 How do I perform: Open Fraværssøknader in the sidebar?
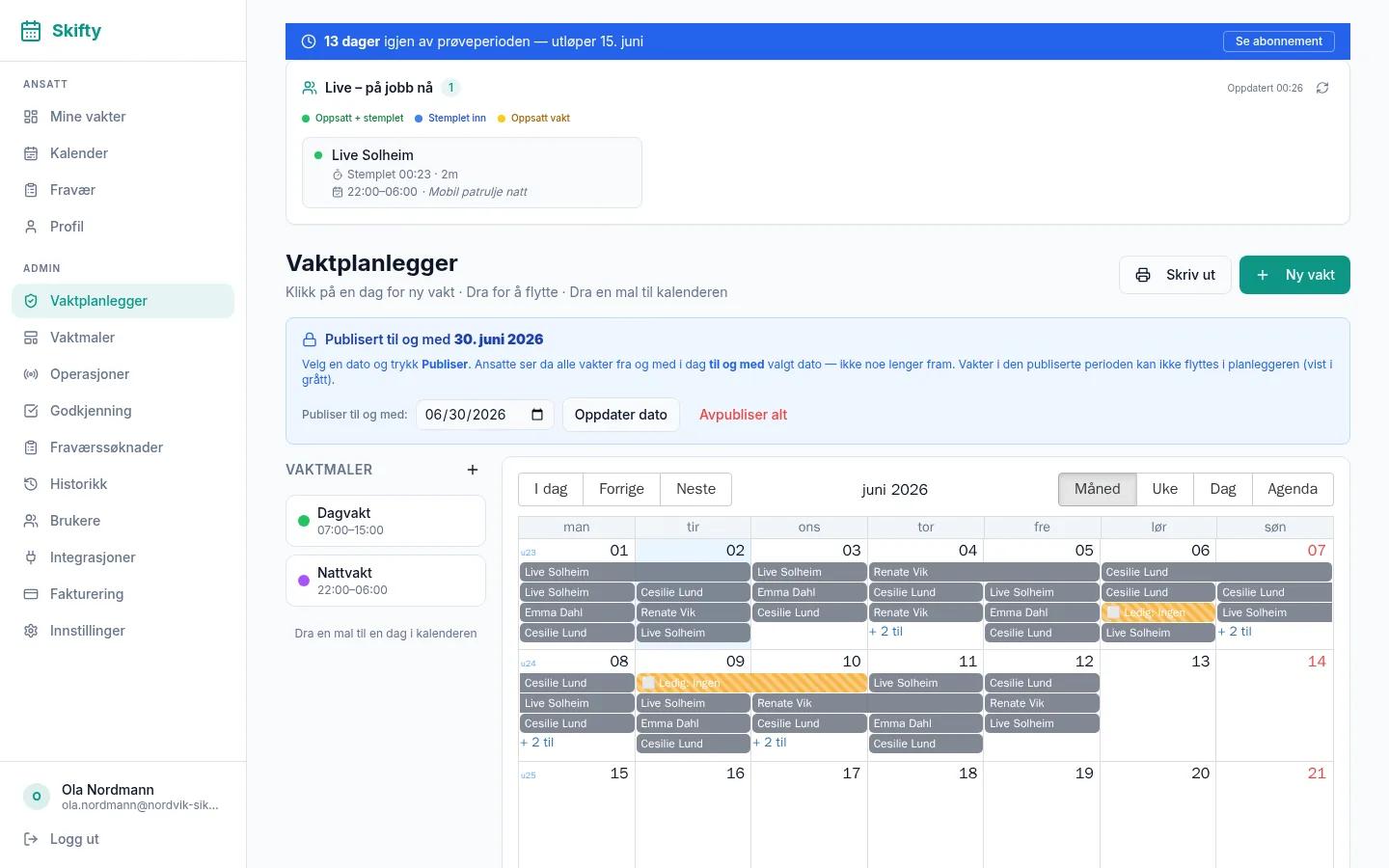tap(123, 448)
